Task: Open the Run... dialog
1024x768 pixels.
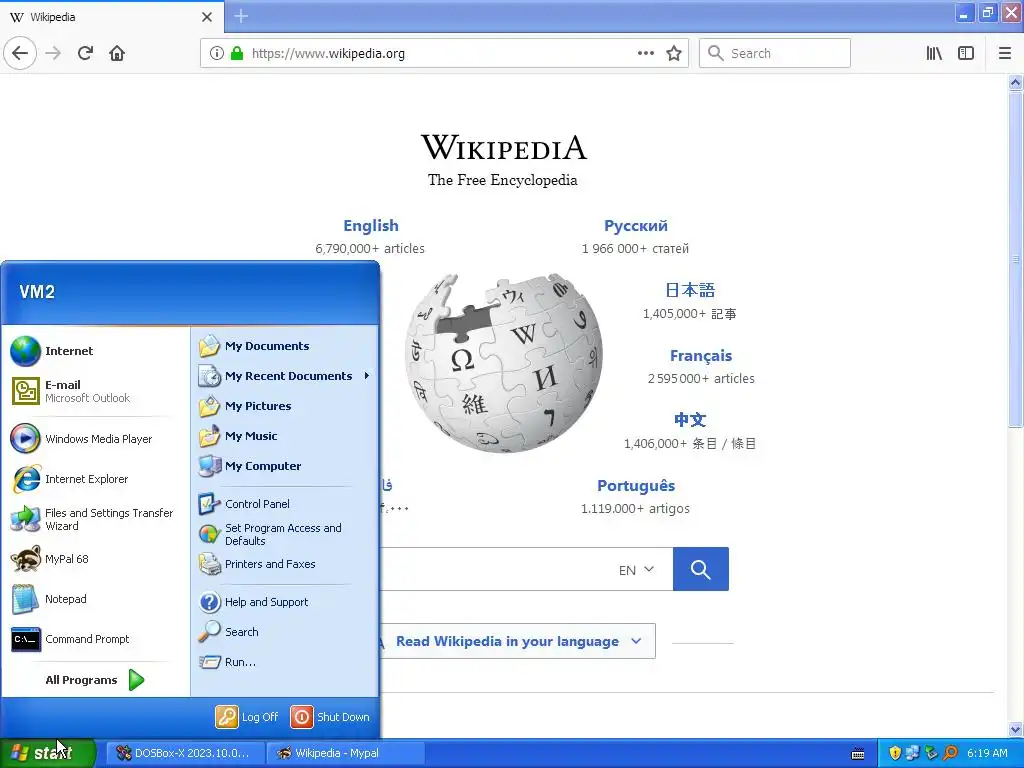Action: 285,662
